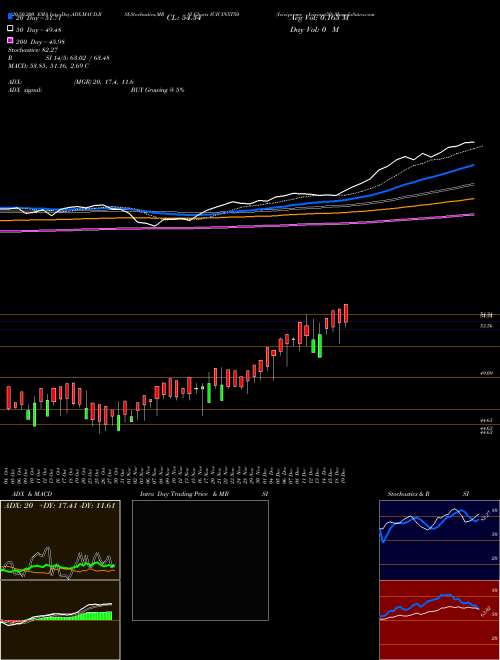Viewport: 500px width, 660px height.
Task: Click the 'Intra Day Trading Price & MR SI' heading
Action: coord(204,494)
